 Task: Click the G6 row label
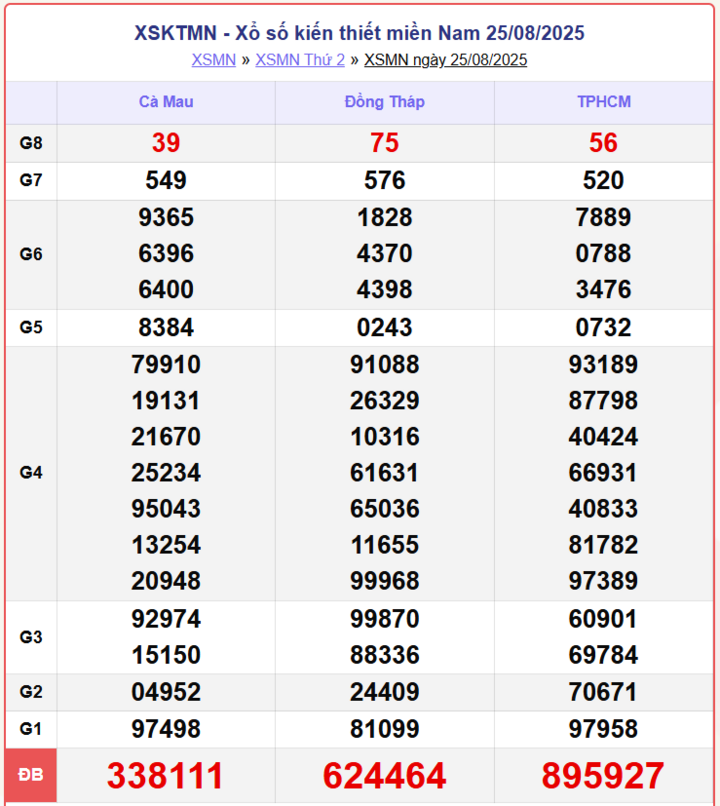31,254
